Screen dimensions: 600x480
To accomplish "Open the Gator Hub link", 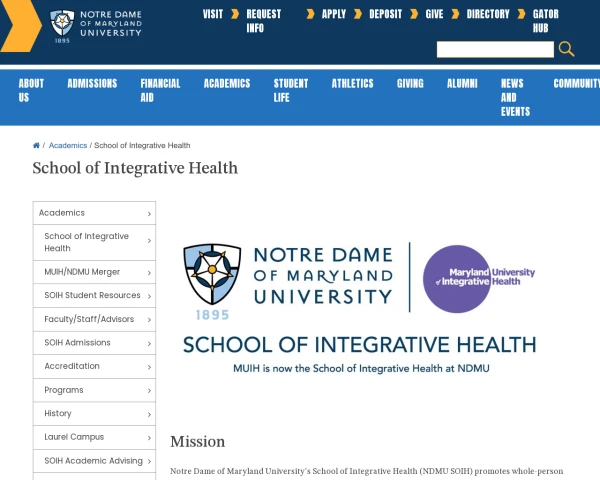I will tap(546, 21).
